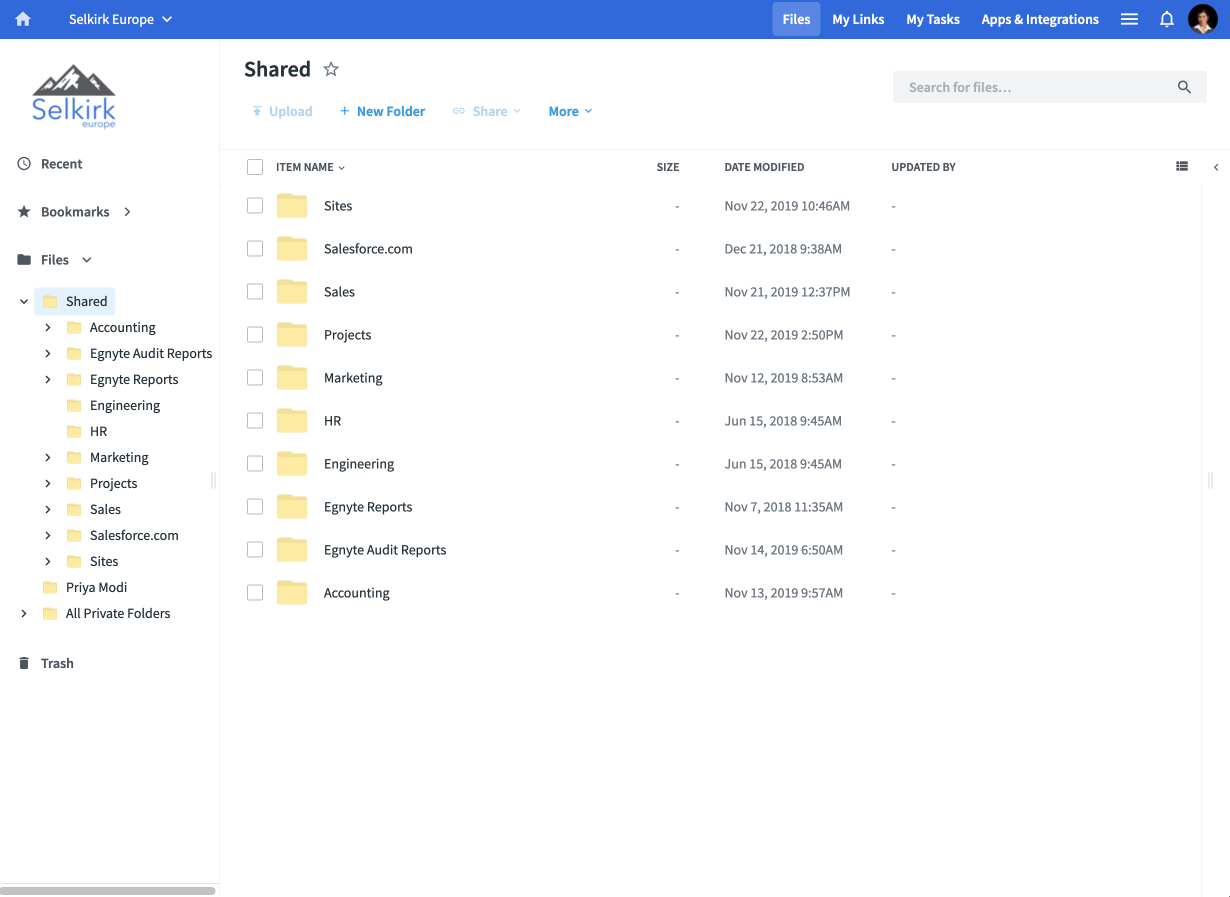Check the Sites row checkbox
This screenshot has width=1230, height=897.
pos(255,205)
